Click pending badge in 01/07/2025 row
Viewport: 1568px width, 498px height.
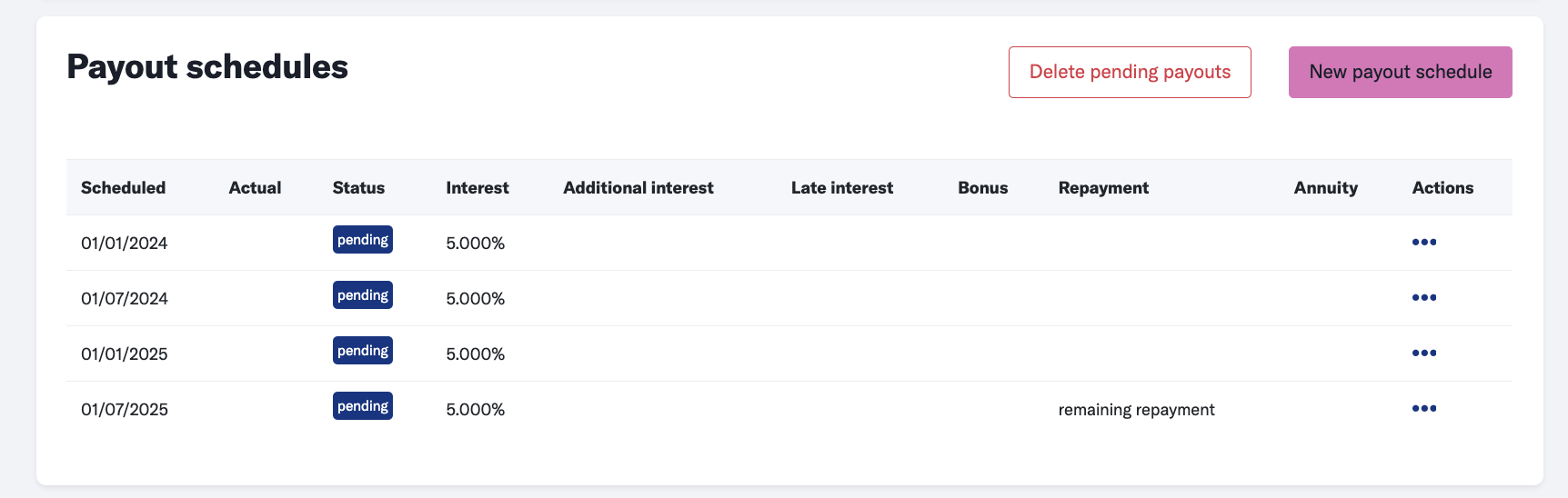(363, 406)
